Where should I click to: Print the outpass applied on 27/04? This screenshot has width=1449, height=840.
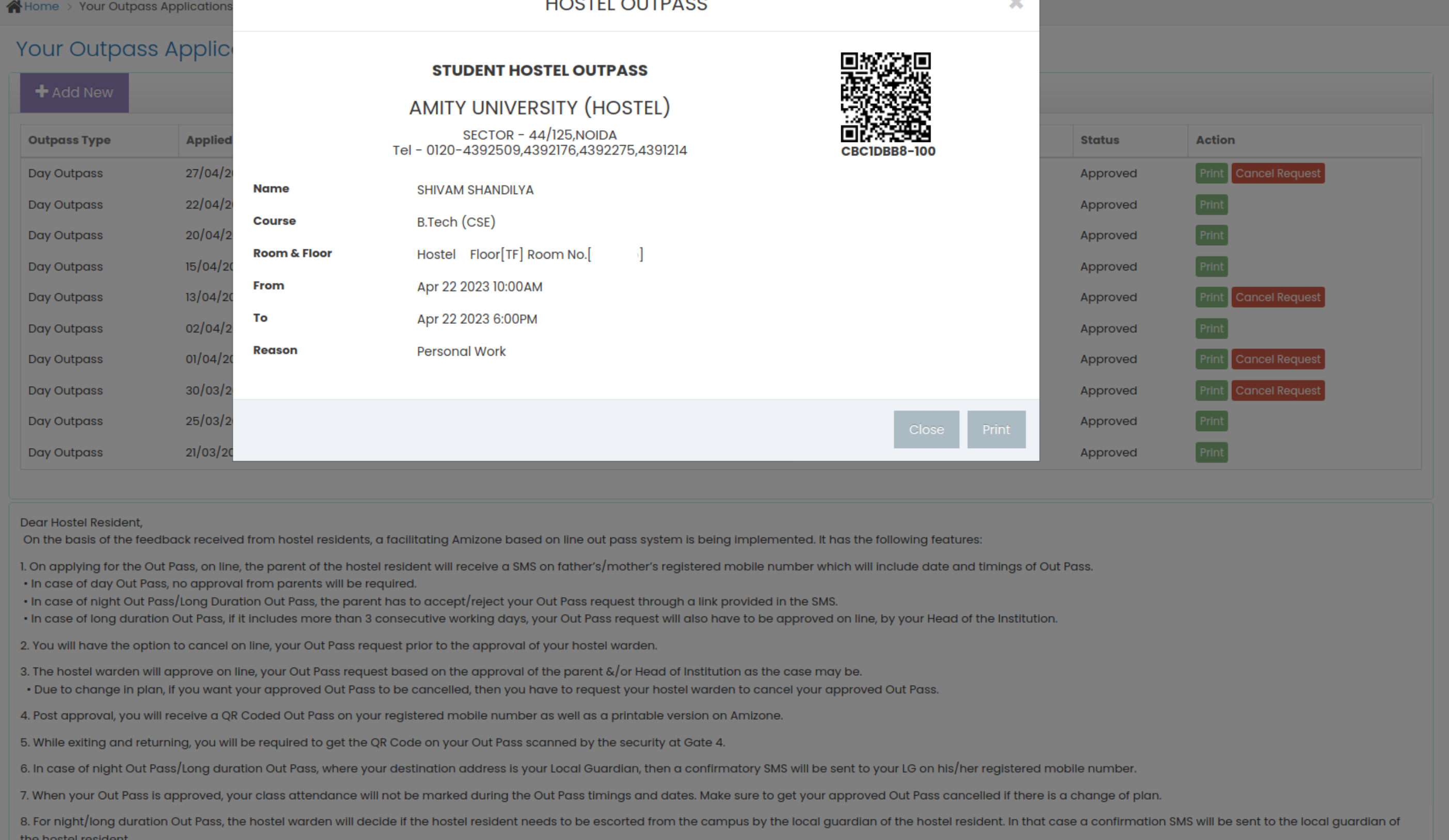(1211, 173)
